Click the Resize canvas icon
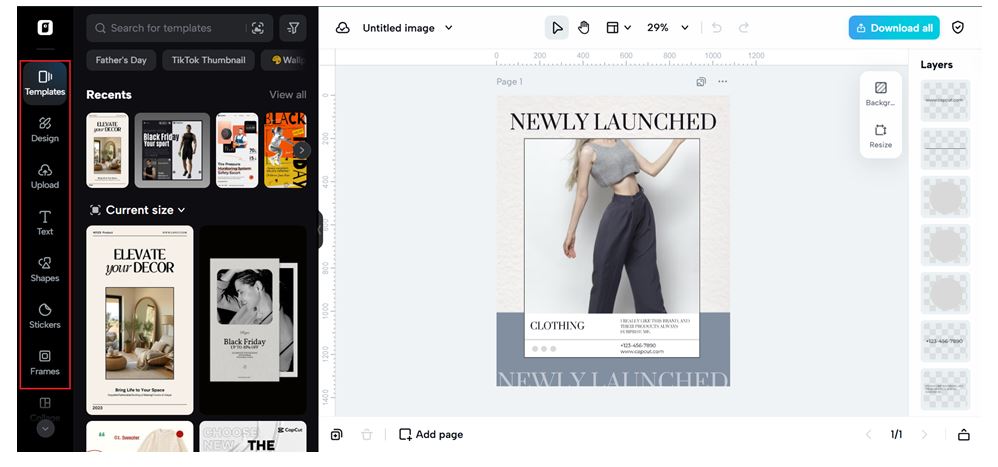 (x=880, y=136)
